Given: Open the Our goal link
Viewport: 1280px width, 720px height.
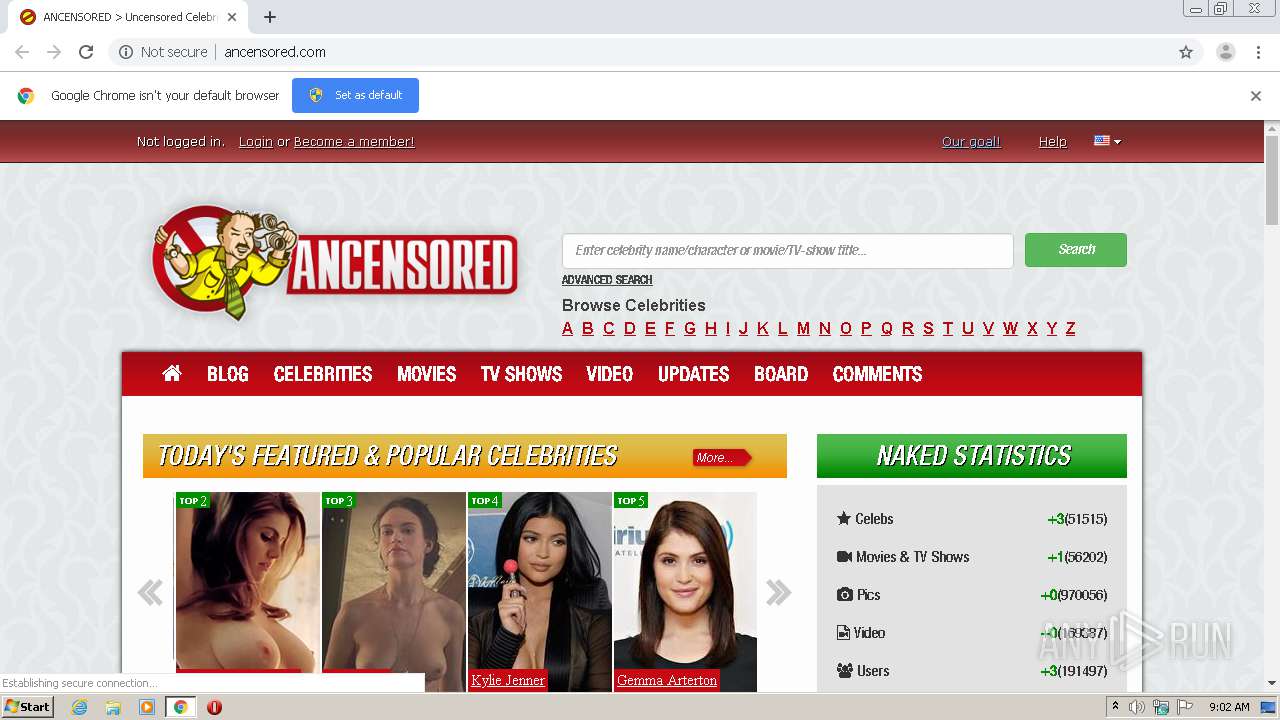Looking at the screenshot, I should click(971, 142).
